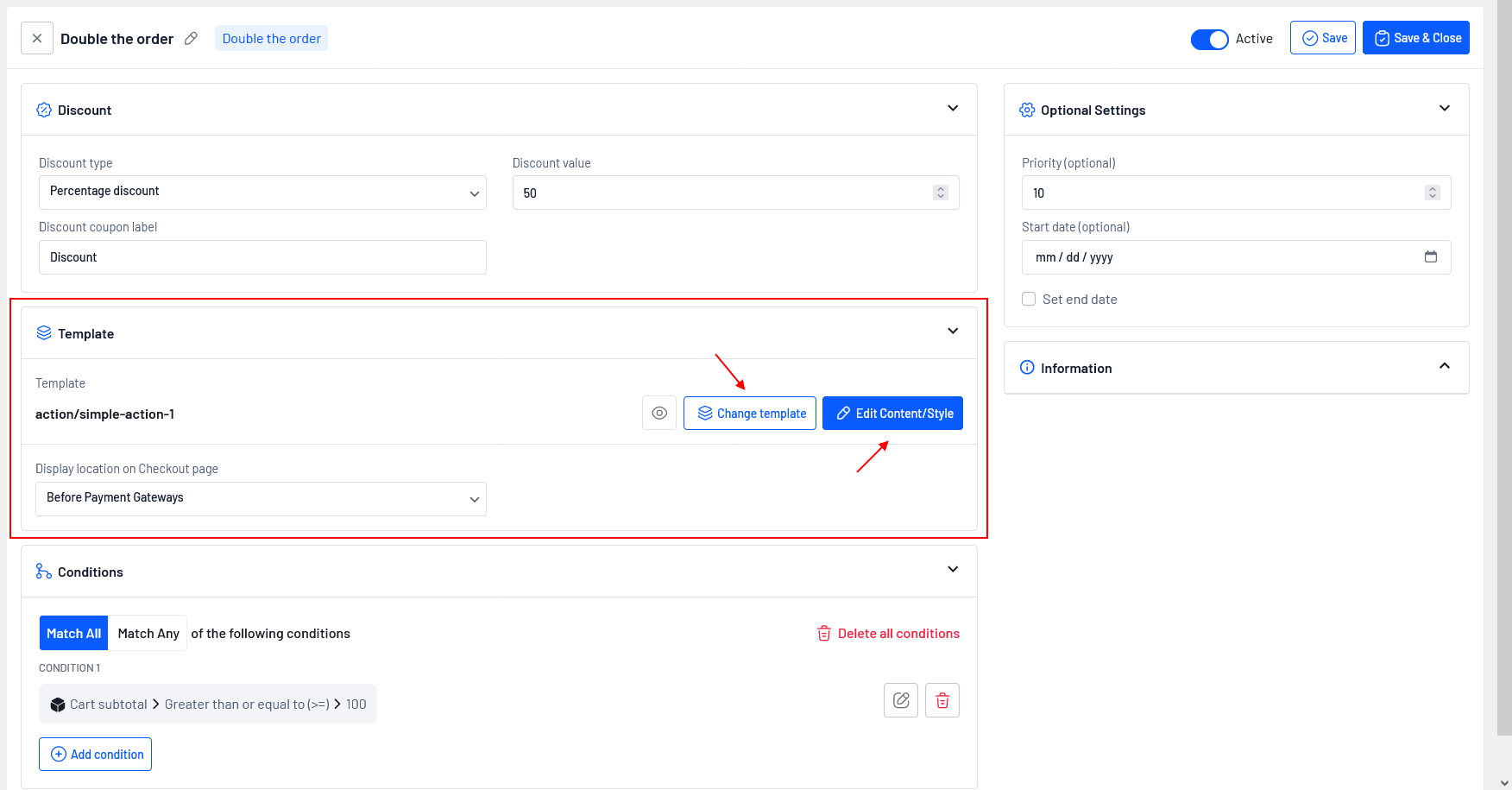Preview the template with the eye icon

click(659, 413)
